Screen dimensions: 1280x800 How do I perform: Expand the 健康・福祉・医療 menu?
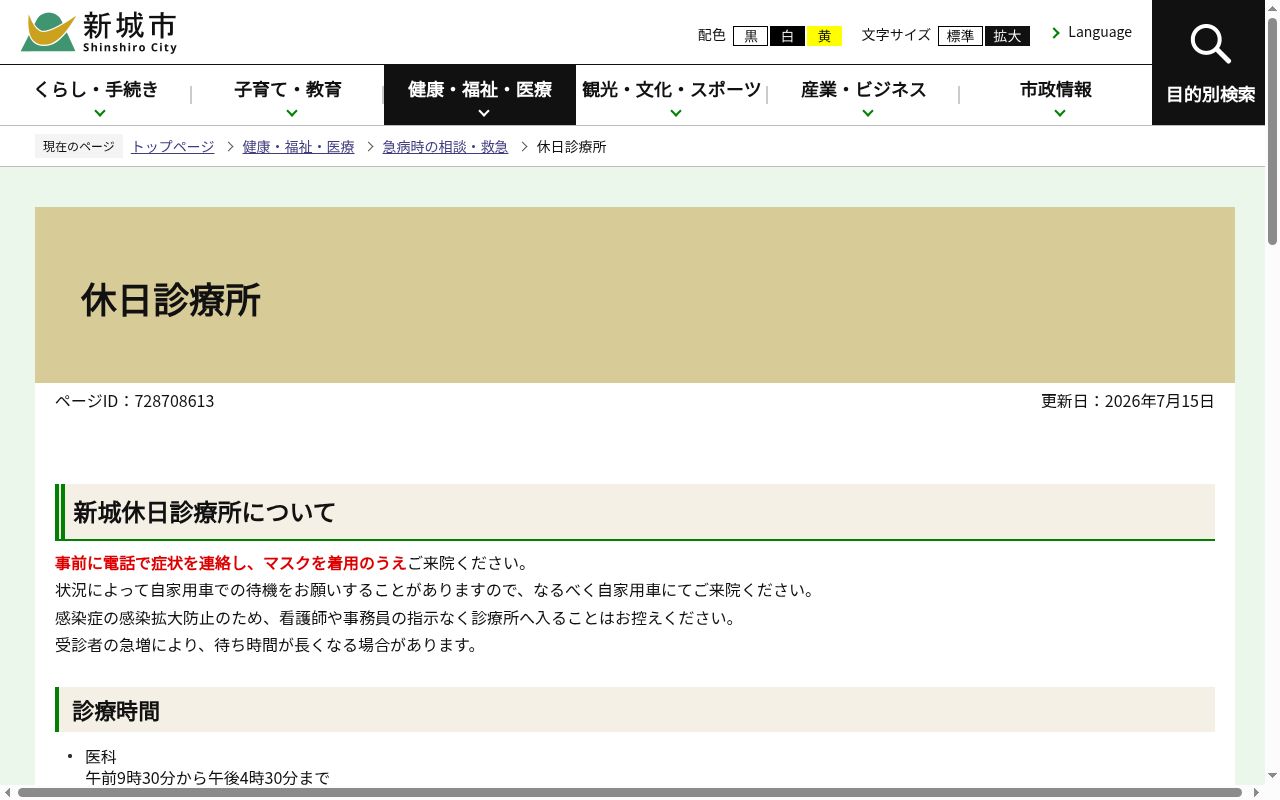coord(480,95)
